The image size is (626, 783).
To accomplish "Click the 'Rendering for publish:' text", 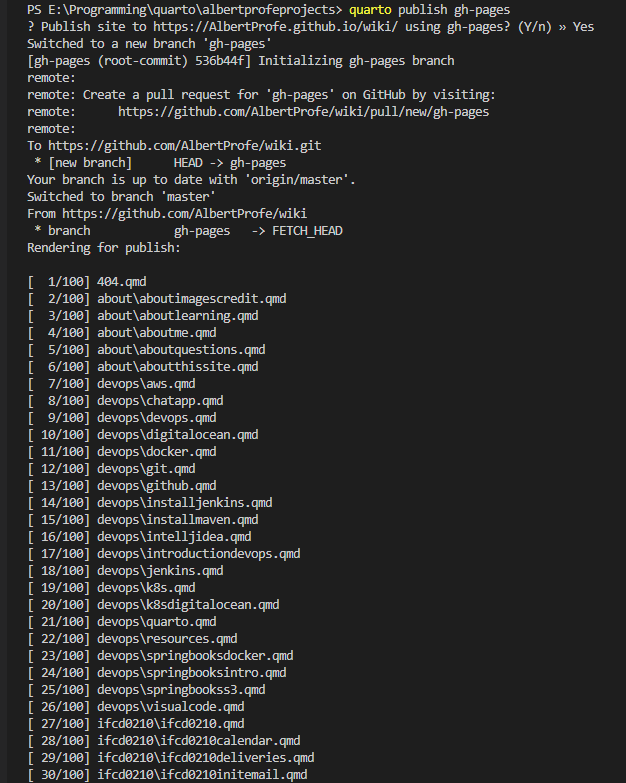I will point(104,248).
